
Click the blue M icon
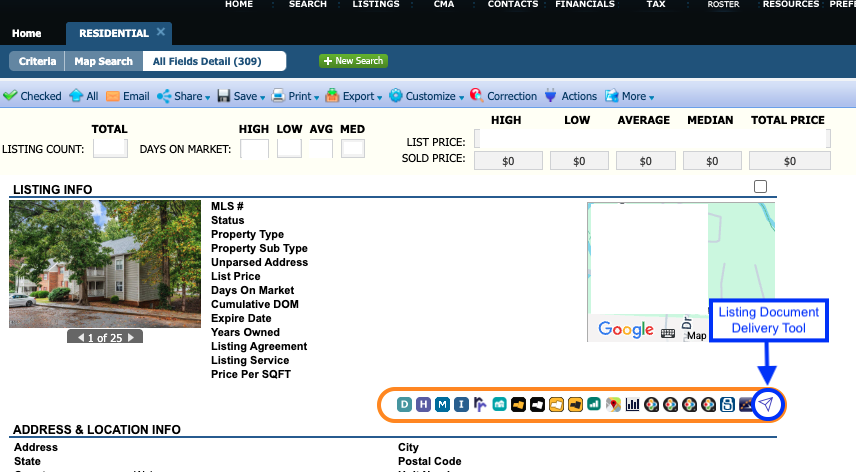point(442,404)
